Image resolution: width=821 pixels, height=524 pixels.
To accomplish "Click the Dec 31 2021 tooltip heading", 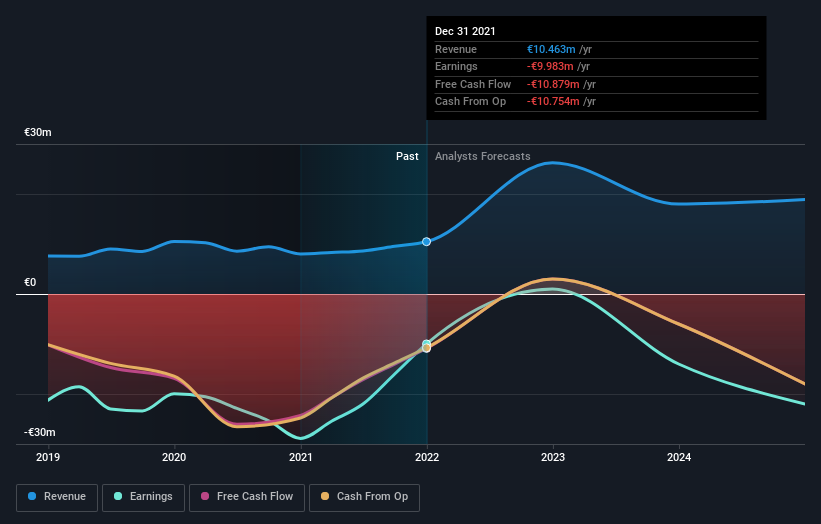I will click(465, 31).
